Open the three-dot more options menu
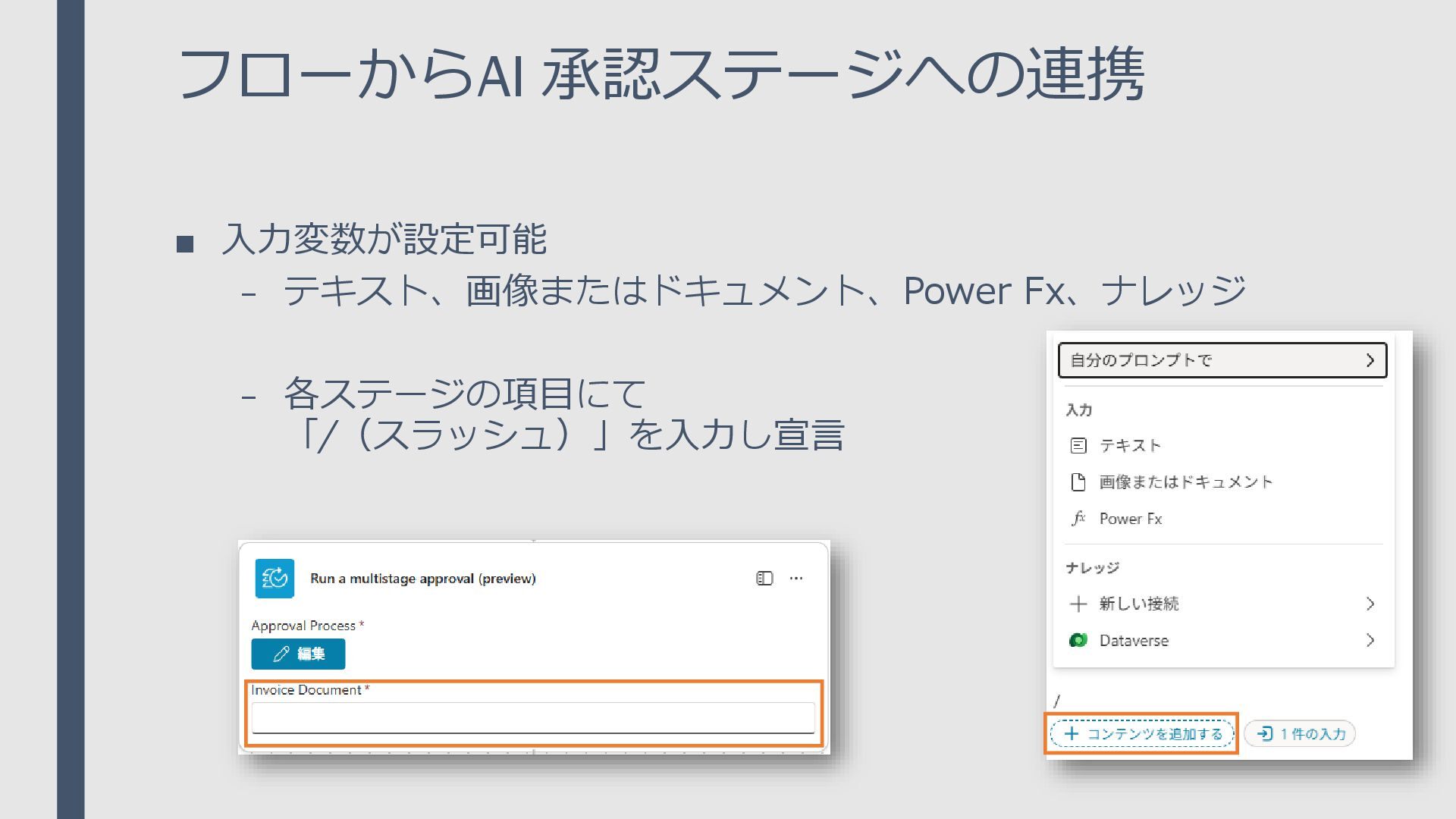 tap(796, 579)
